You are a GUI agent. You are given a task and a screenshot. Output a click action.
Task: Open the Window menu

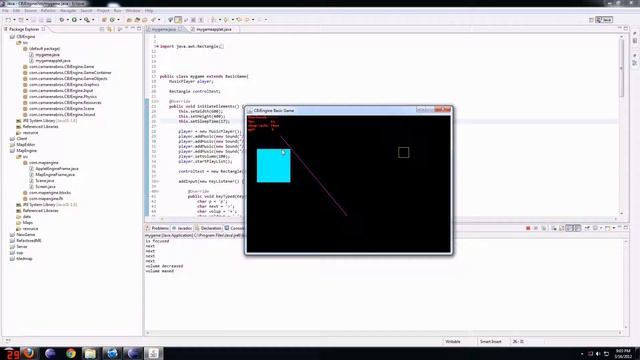(133, 11)
